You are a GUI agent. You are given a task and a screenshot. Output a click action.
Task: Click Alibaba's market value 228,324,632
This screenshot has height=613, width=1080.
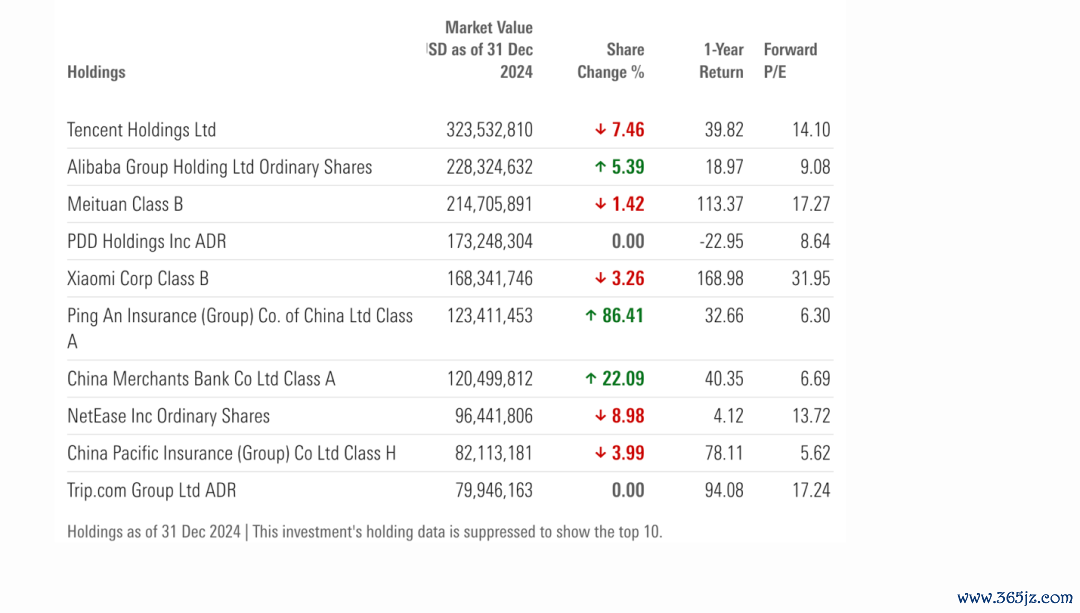click(489, 167)
